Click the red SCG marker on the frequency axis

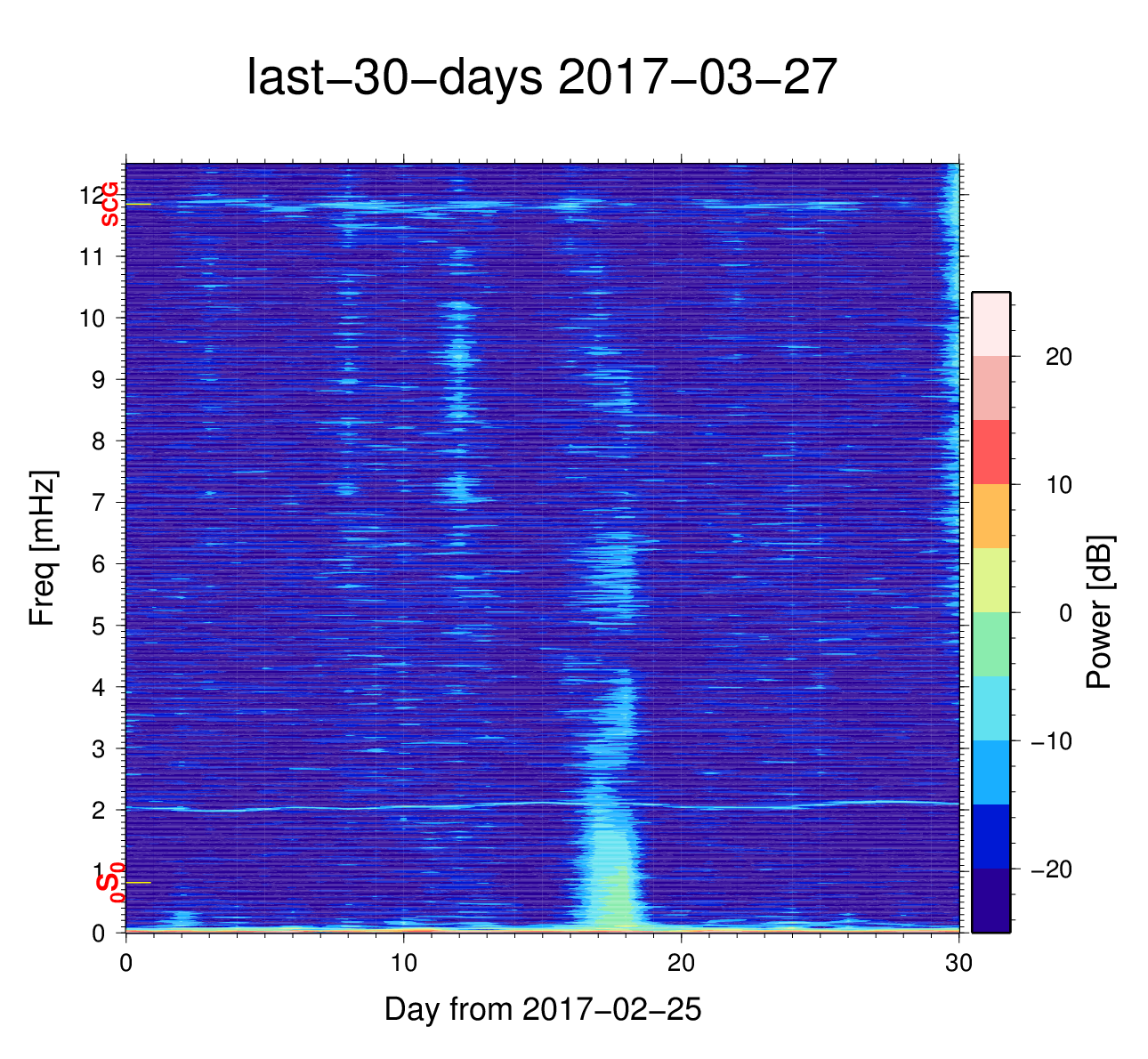[109, 205]
